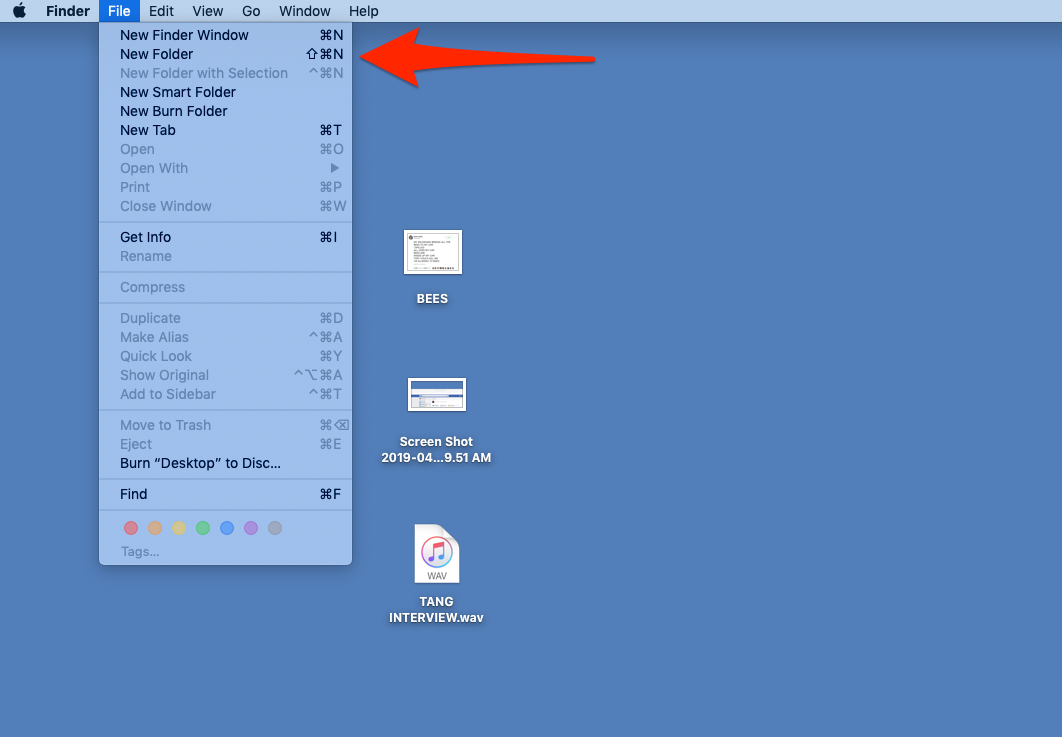Choose New Finder Window
This screenshot has width=1062, height=737.
pos(184,35)
